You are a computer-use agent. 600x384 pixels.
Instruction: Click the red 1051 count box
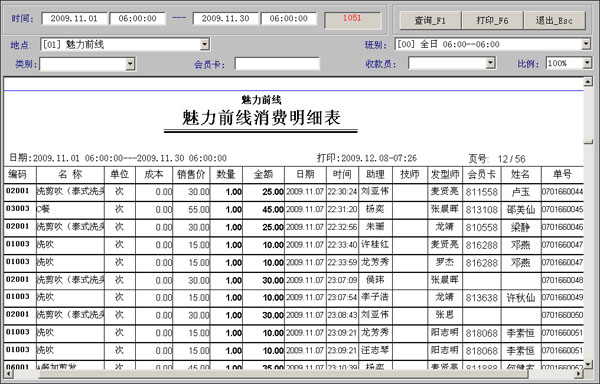point(352,20)
